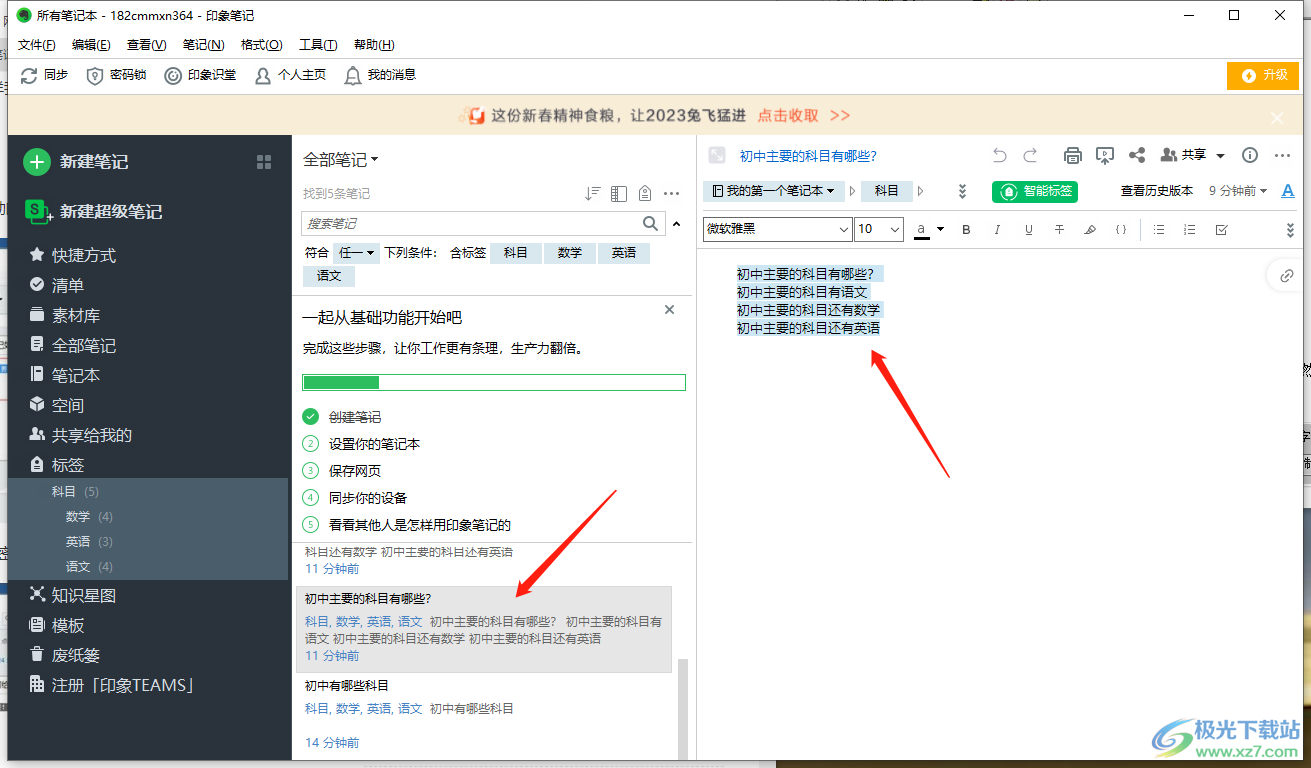Insert a checkbox in the note
Screen dimensions: 1311x768
tap(1221, 230)
